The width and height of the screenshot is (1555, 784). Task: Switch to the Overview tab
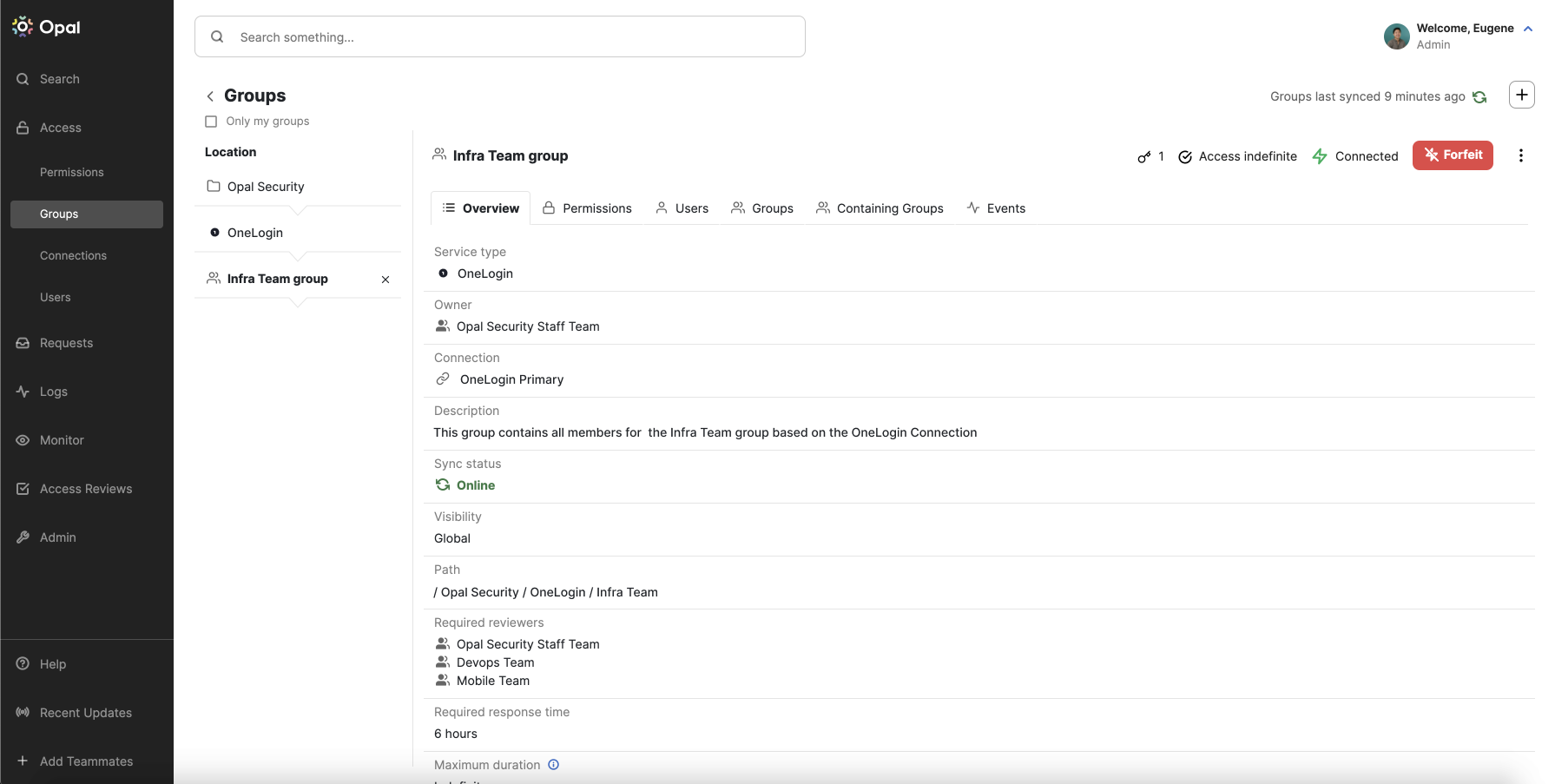click(481, 208)
